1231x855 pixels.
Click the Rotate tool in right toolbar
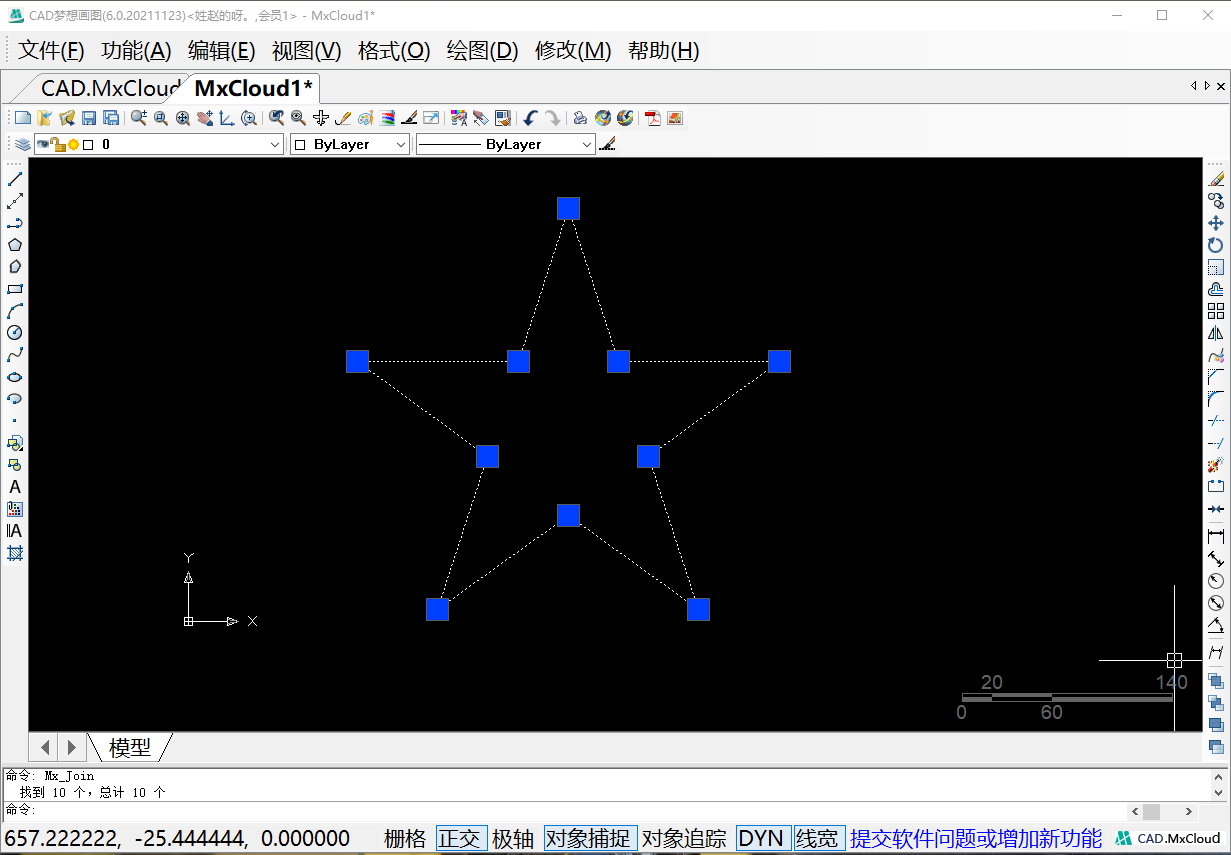coord(1216,245)
